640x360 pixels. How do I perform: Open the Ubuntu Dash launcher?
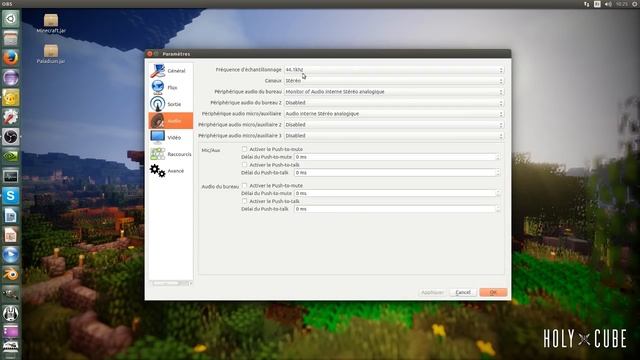click(11, 19)
